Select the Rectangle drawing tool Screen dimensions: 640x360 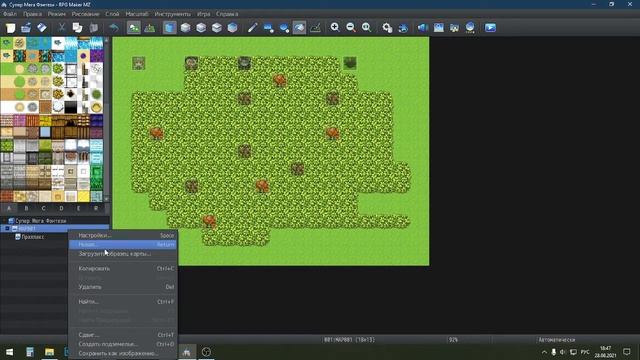[268, 28]
